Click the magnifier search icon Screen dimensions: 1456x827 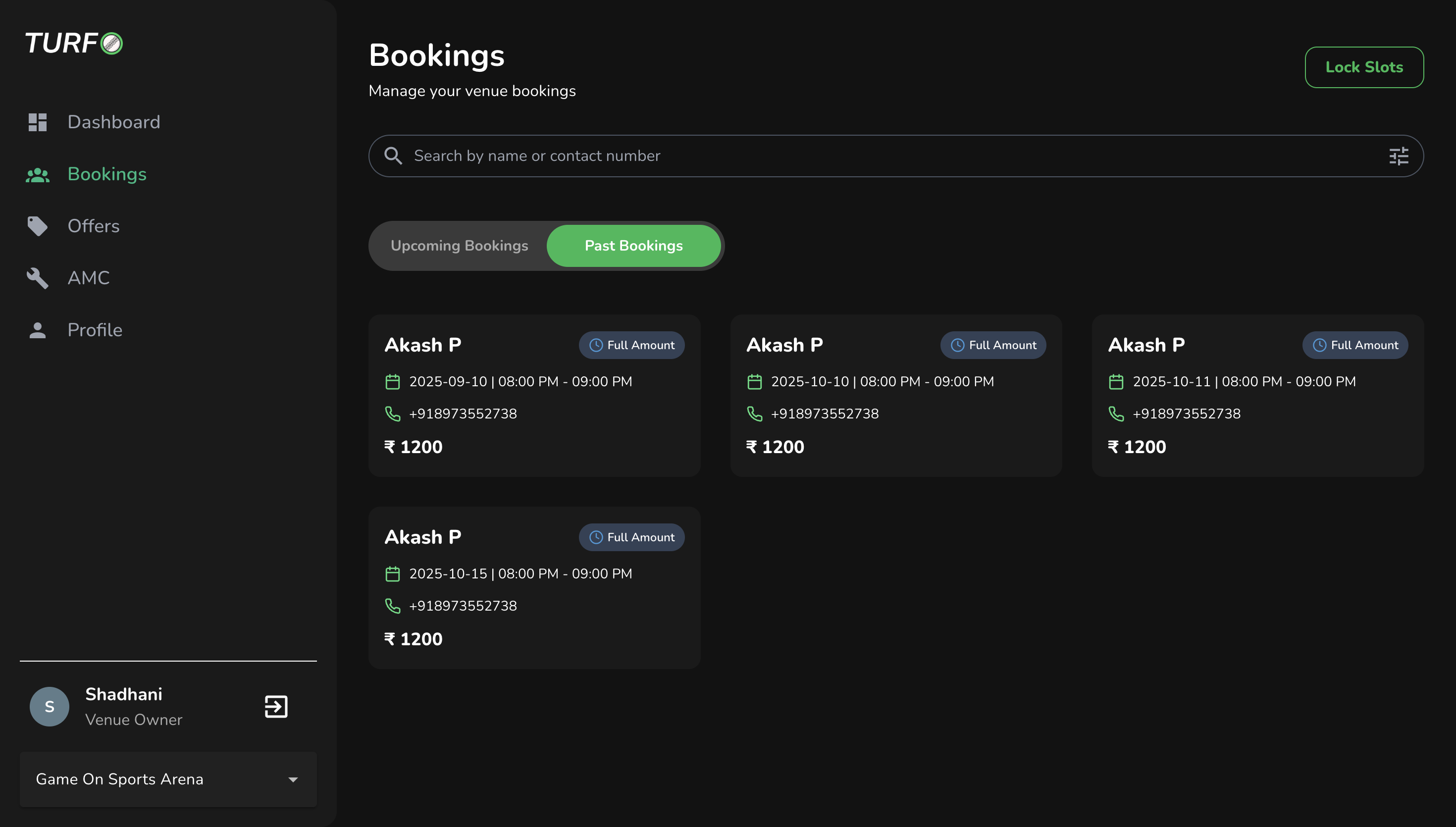pos(393,155)
